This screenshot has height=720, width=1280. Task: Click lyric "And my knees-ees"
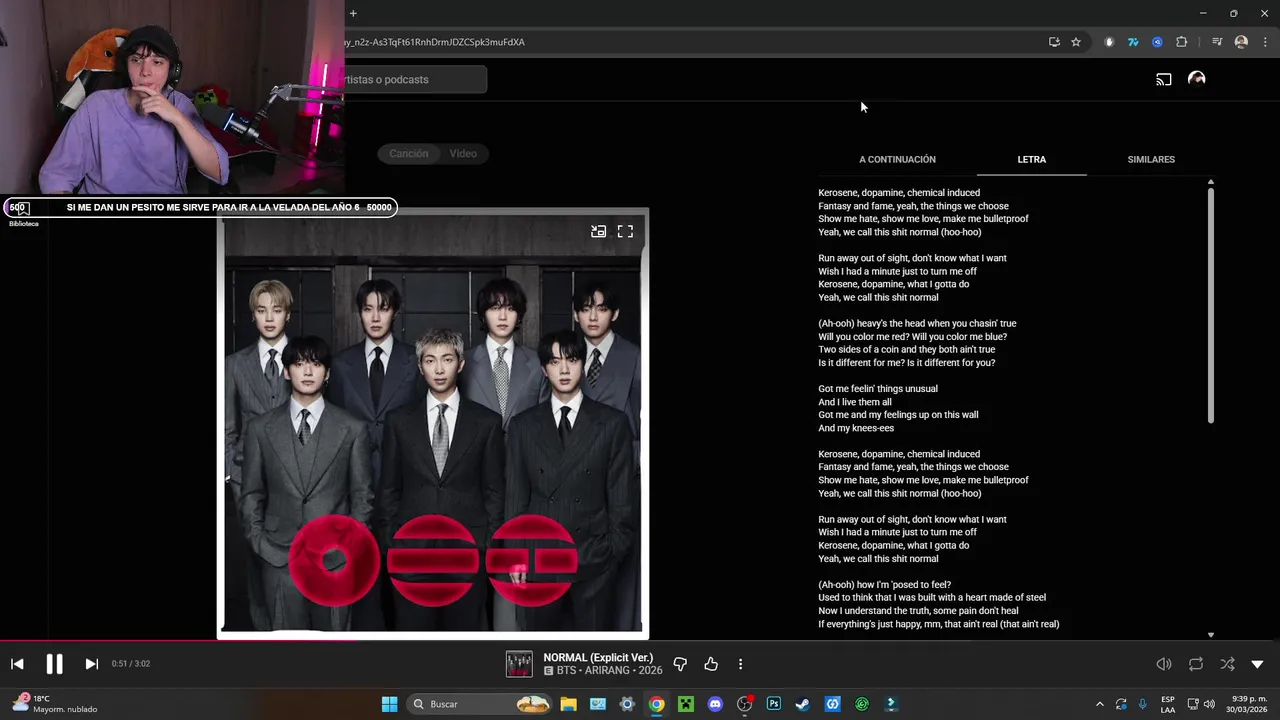coord(856,428)
